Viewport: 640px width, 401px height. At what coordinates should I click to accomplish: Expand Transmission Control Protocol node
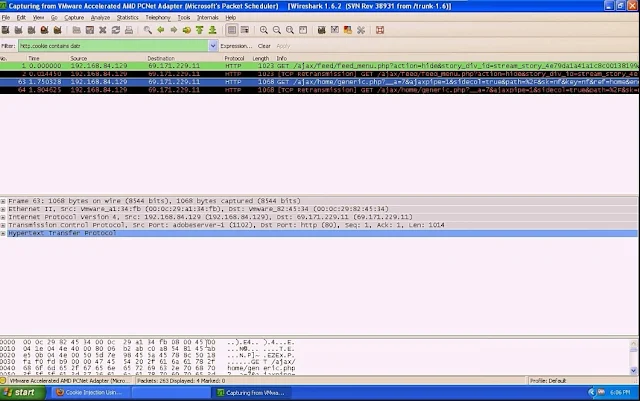[x=3, y=225]
